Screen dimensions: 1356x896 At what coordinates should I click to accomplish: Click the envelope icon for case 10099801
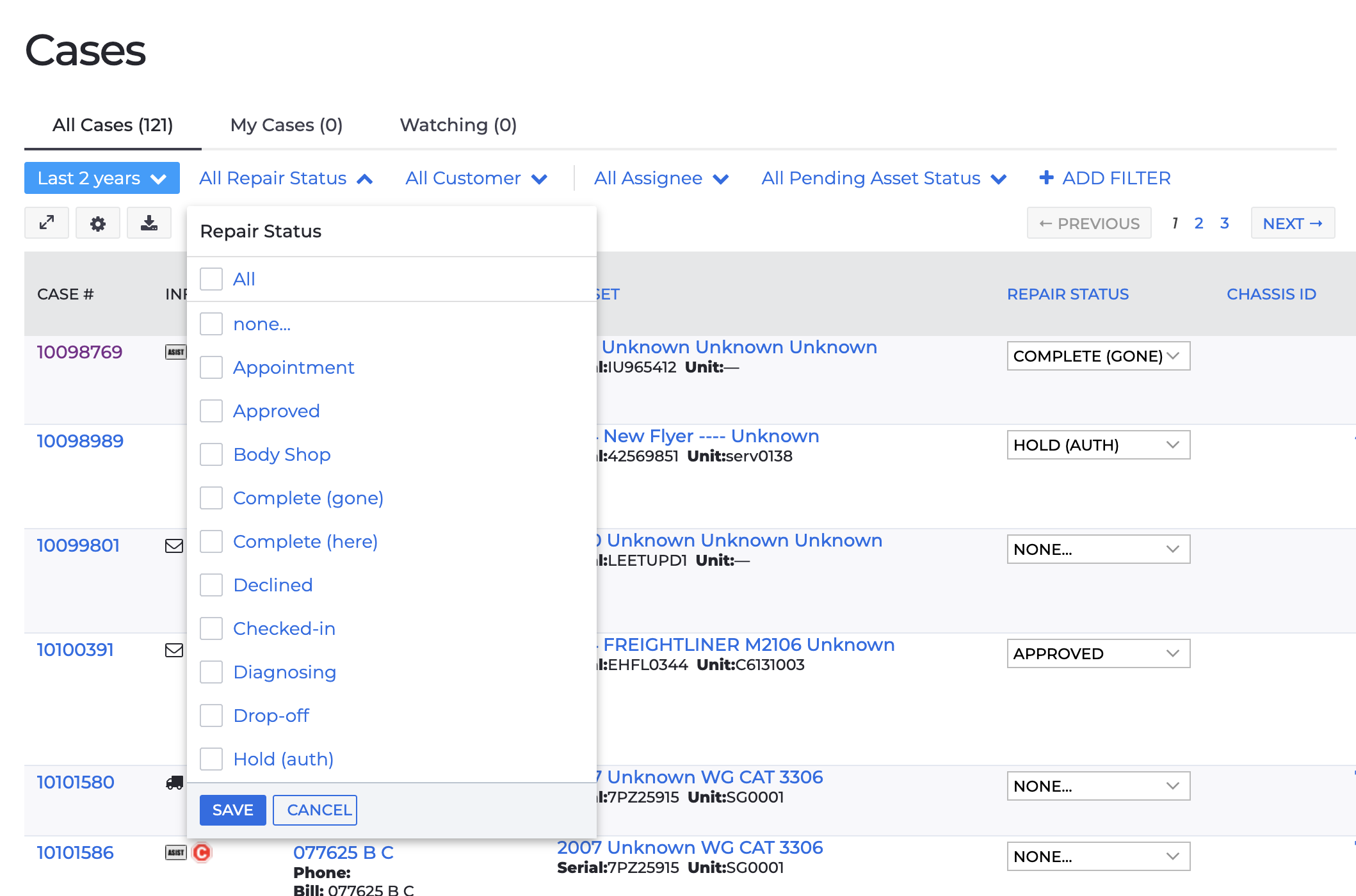click(x=174, y=546)
